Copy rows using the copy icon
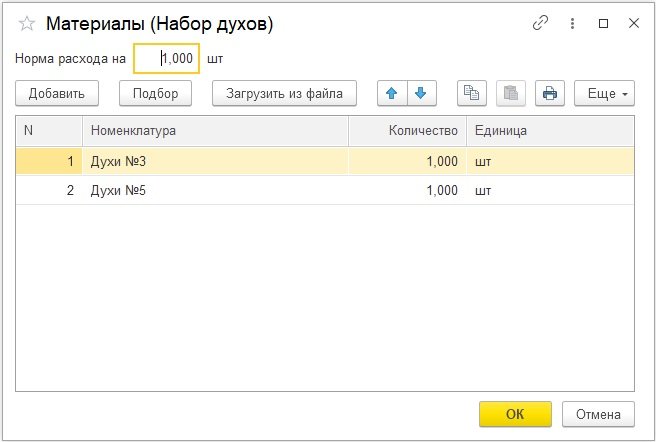 pyautogui.click(x=472, y=93)
